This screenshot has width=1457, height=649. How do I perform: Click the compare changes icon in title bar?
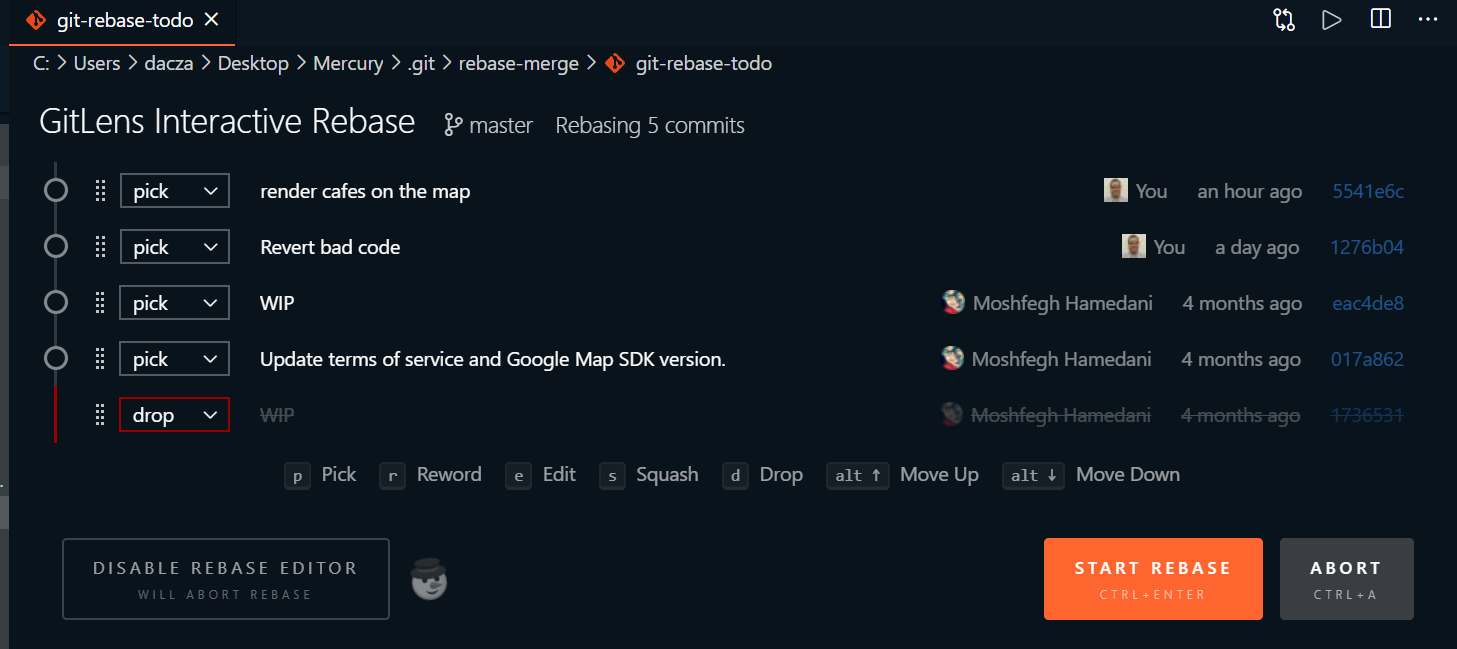coord(1284,20)
